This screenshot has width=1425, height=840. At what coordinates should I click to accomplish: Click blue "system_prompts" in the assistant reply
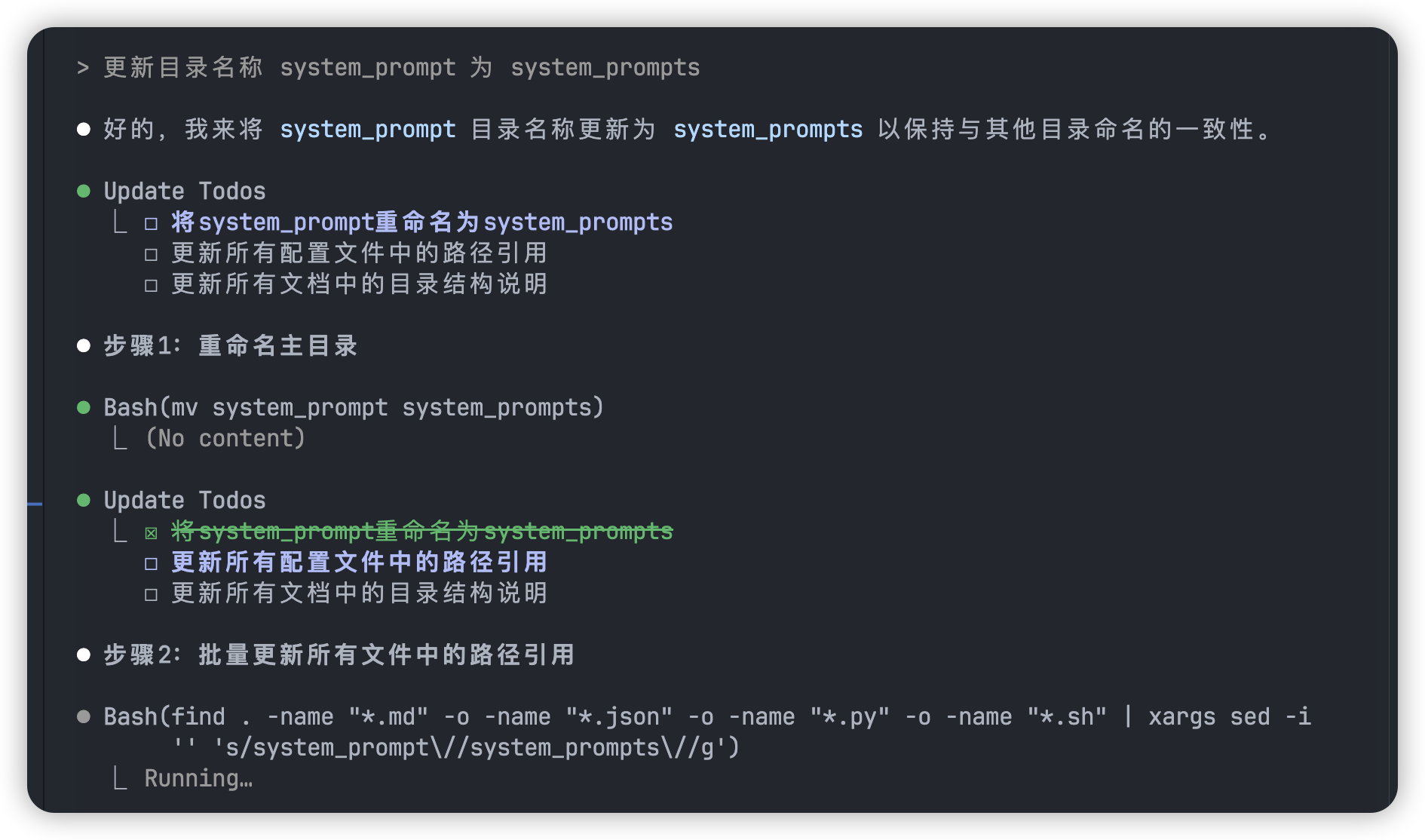768,130
